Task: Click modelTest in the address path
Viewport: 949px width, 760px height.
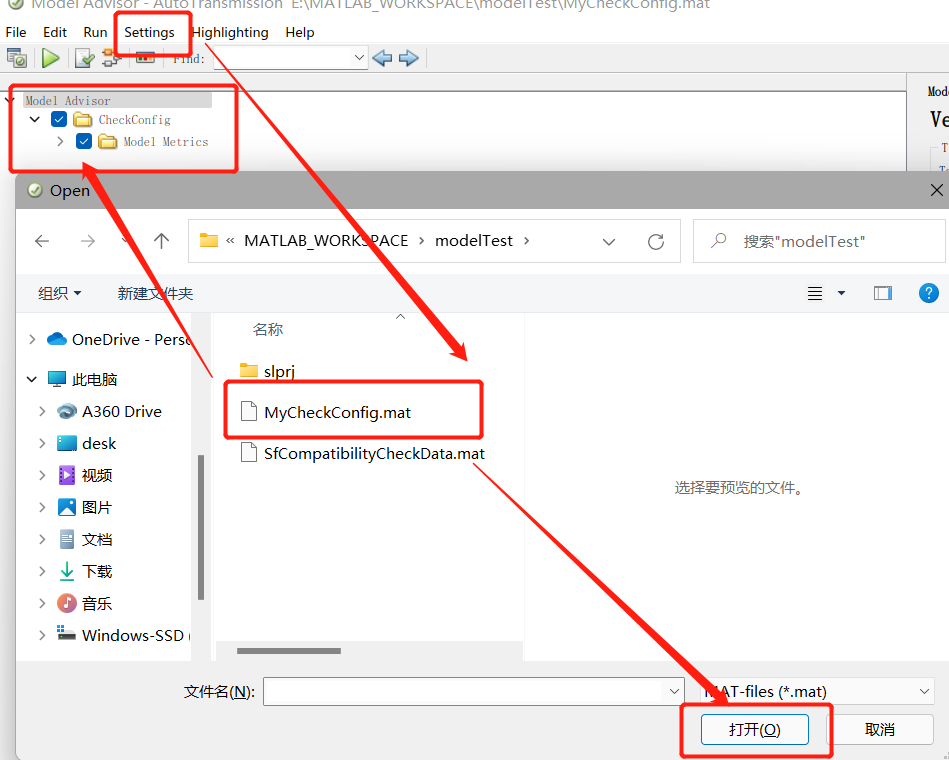Action: (x=474, y=241)
